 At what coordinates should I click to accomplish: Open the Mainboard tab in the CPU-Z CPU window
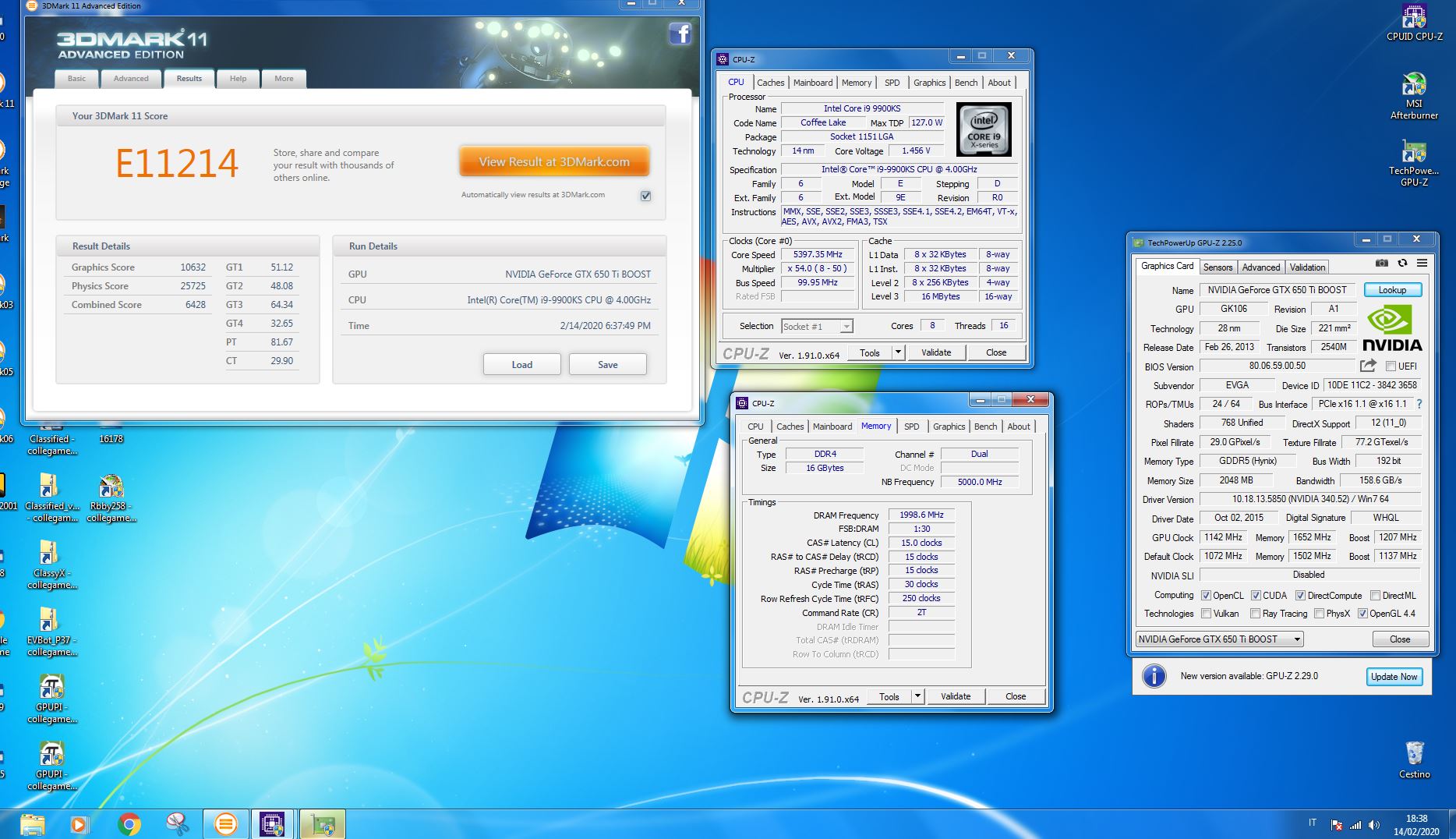pyautogui.click(x=813, y=83)
